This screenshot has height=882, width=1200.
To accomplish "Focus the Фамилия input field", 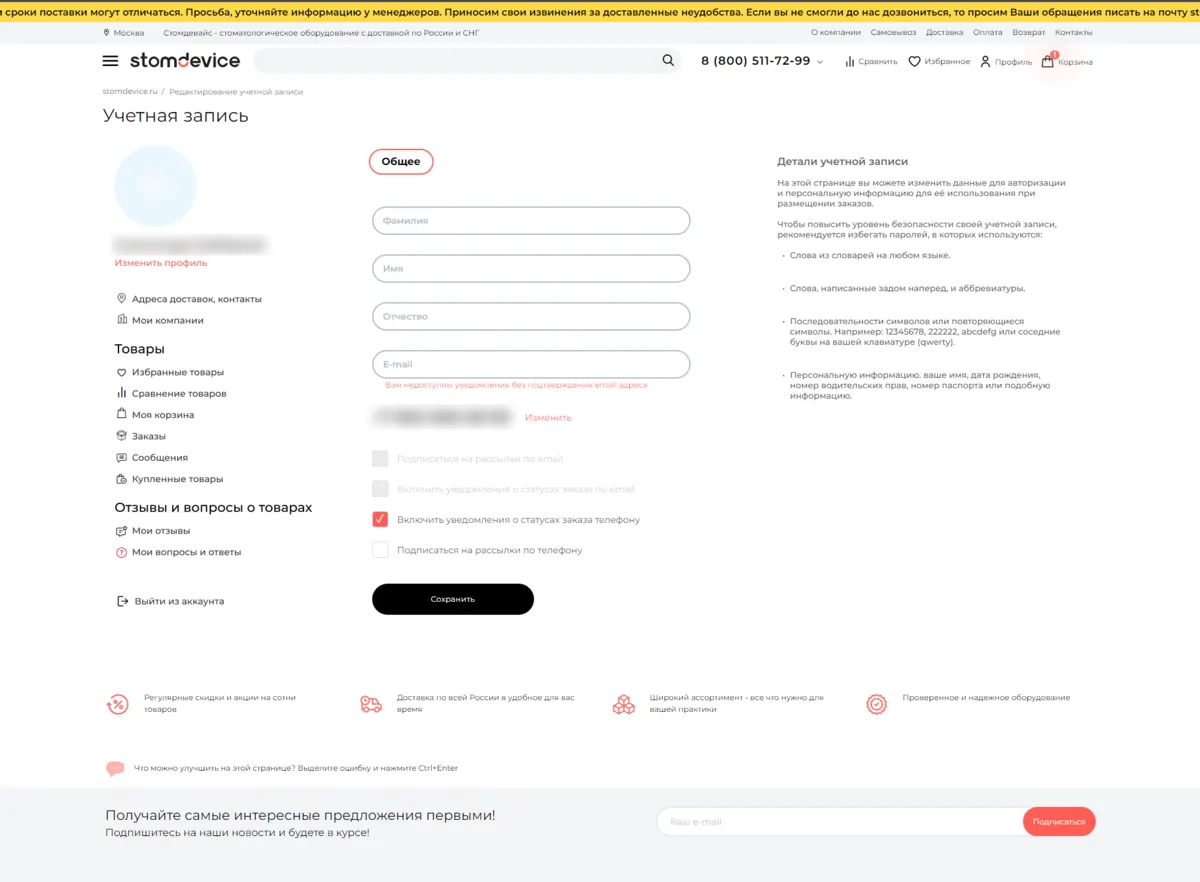I will point(531,220).
